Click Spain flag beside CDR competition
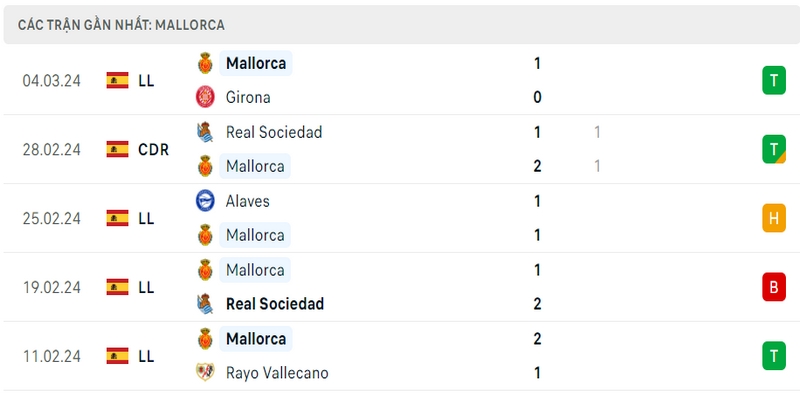 [117, 149]
